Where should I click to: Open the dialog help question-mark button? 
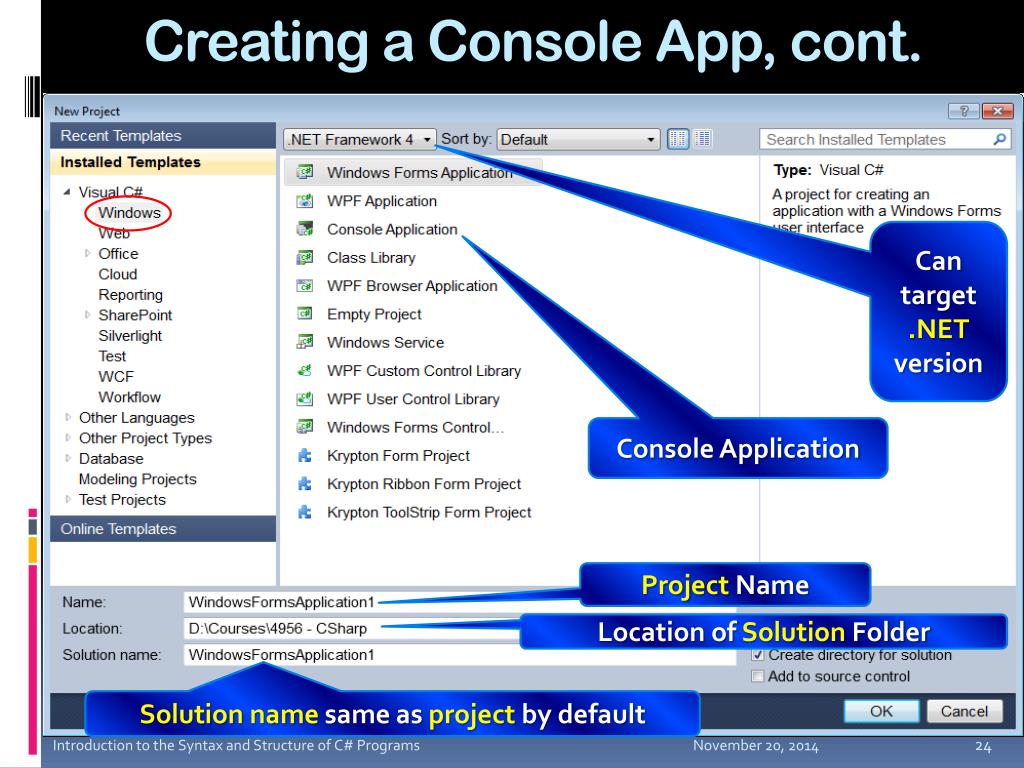tap(963, 111)
